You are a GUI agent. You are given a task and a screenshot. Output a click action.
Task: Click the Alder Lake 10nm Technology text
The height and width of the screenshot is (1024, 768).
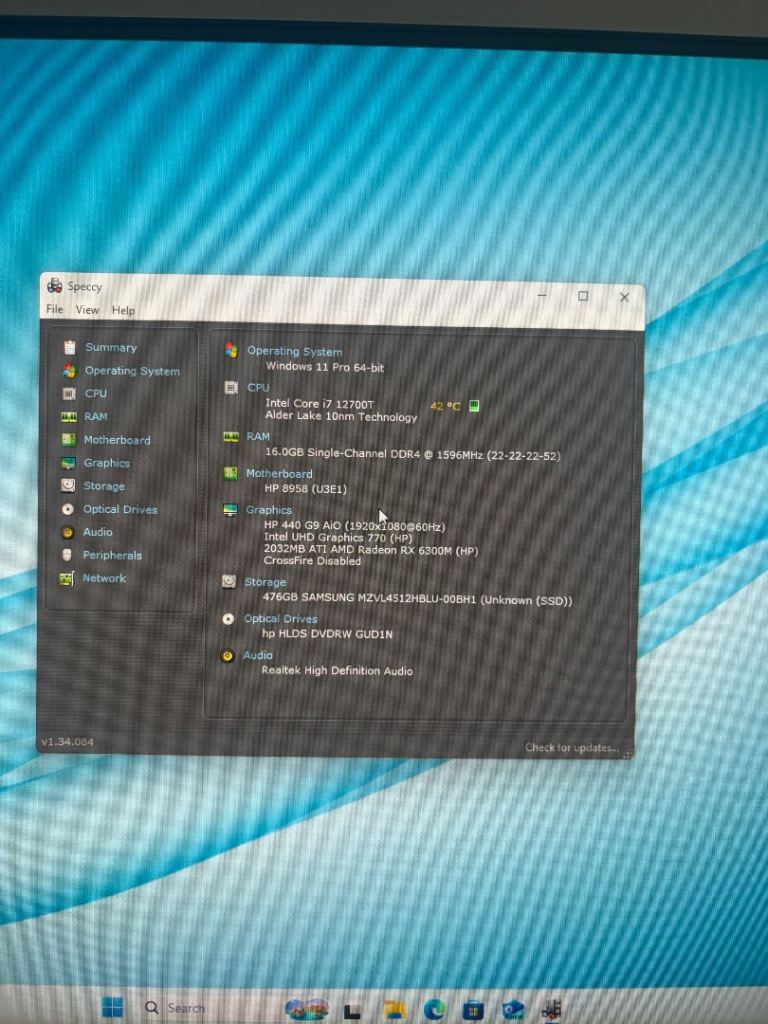click(x=341, y=417)
